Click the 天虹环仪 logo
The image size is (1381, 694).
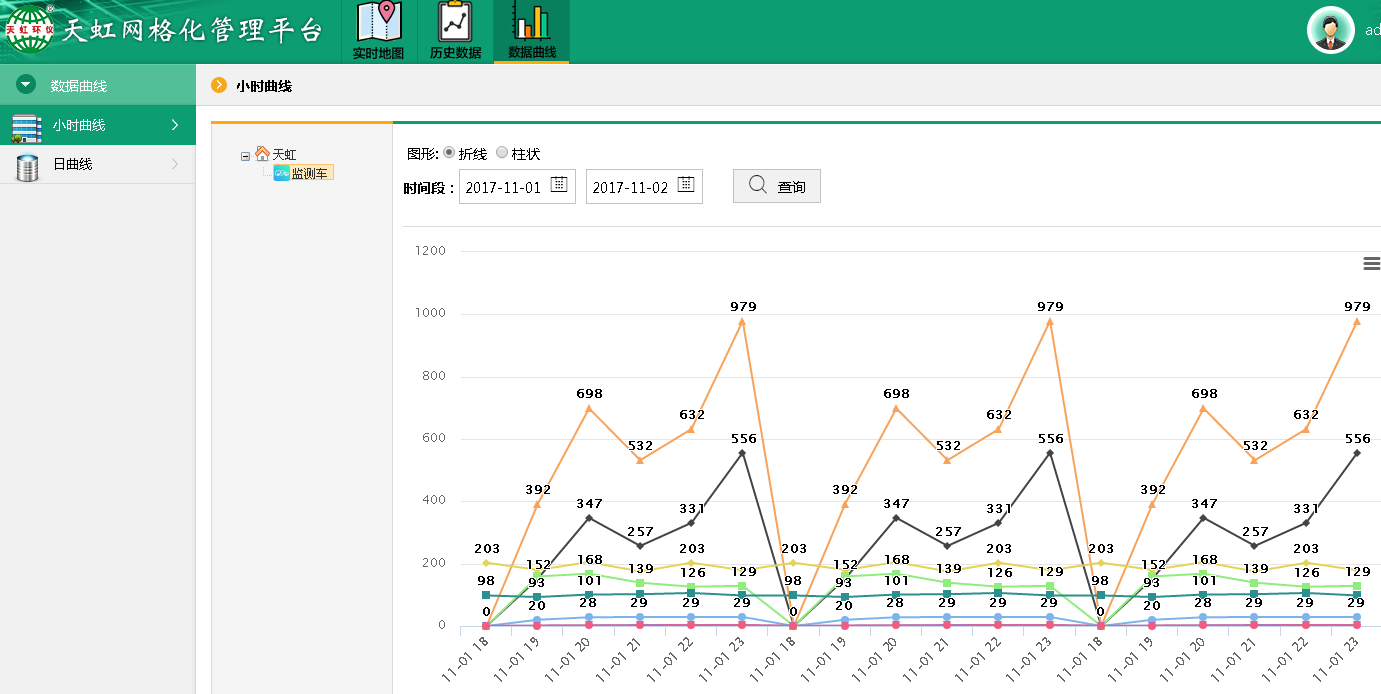coord(29,30)
